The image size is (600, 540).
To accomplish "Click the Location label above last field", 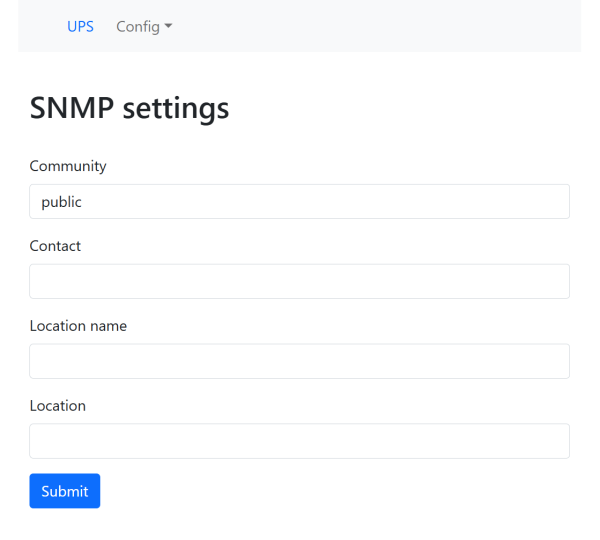I will click(58, 406).
